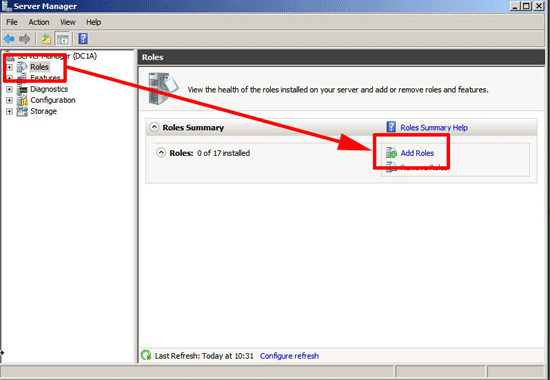
Task: Minimize the Server Manager window
Action: click(514, 6)
